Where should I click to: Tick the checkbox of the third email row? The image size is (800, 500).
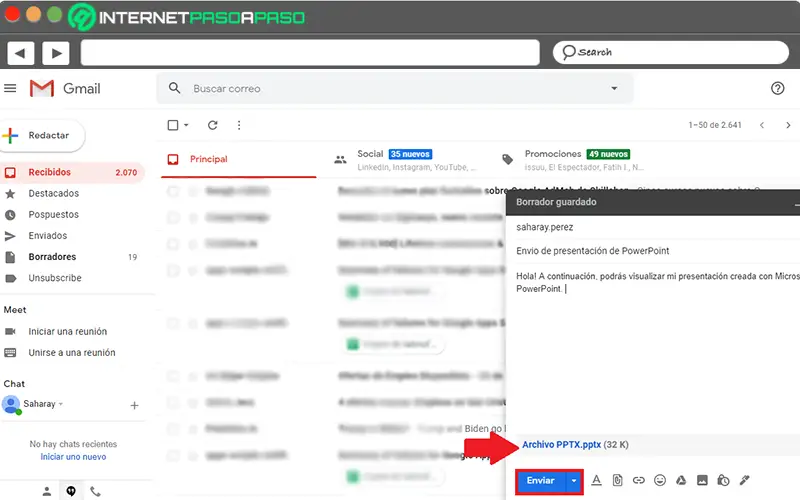tap(173, 244)
